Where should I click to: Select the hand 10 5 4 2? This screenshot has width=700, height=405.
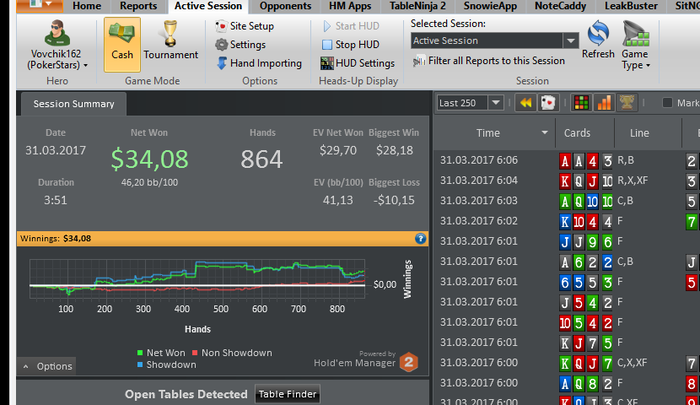[566, 322]
